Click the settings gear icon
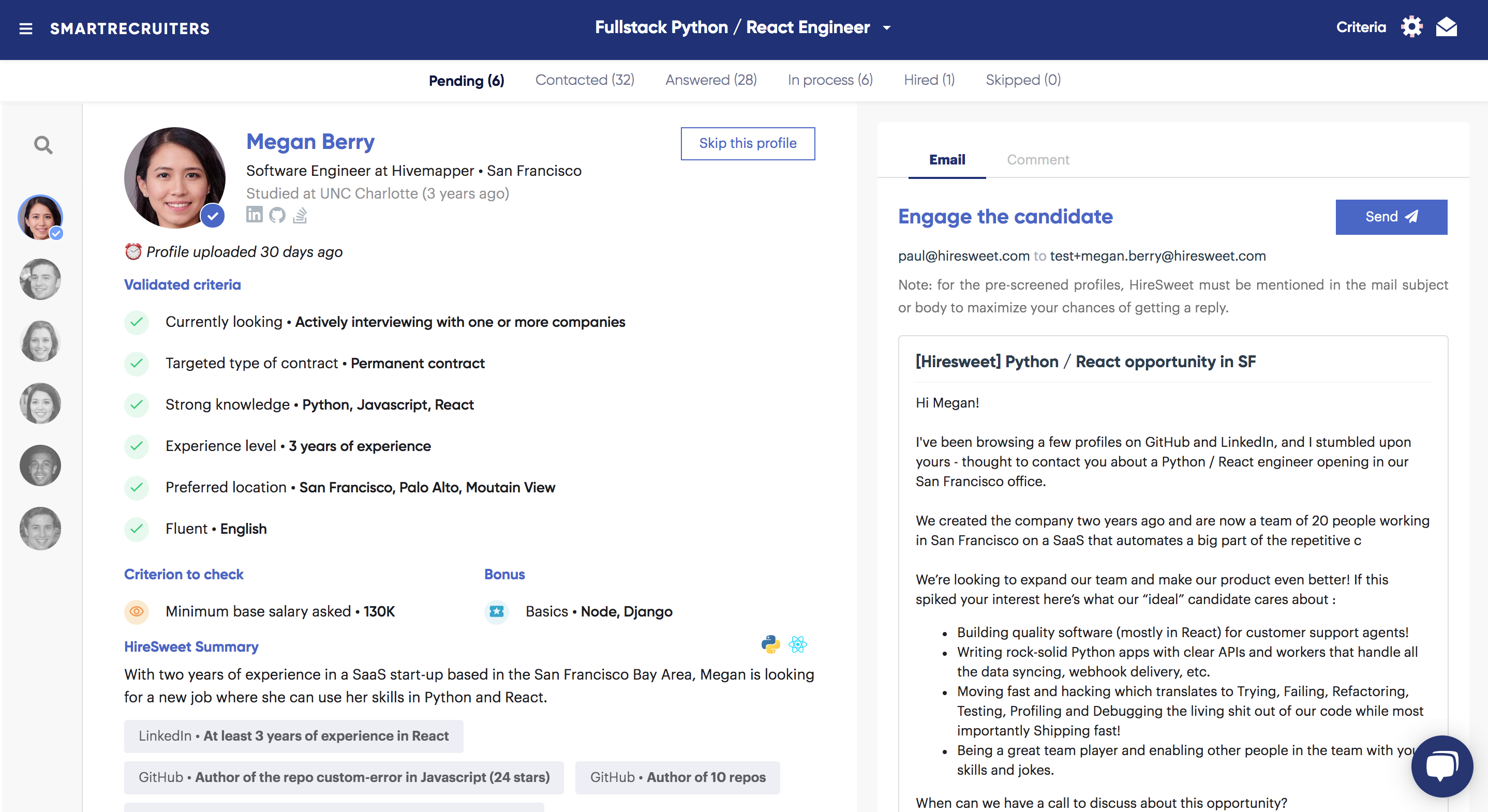 coord(1411,27)
